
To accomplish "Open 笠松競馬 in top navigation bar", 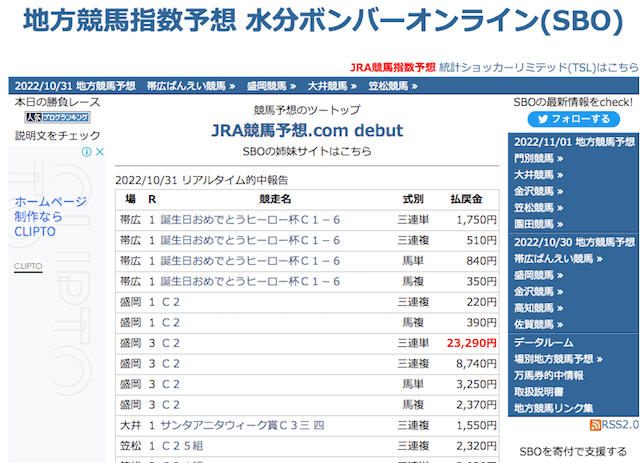I will 393,86.
